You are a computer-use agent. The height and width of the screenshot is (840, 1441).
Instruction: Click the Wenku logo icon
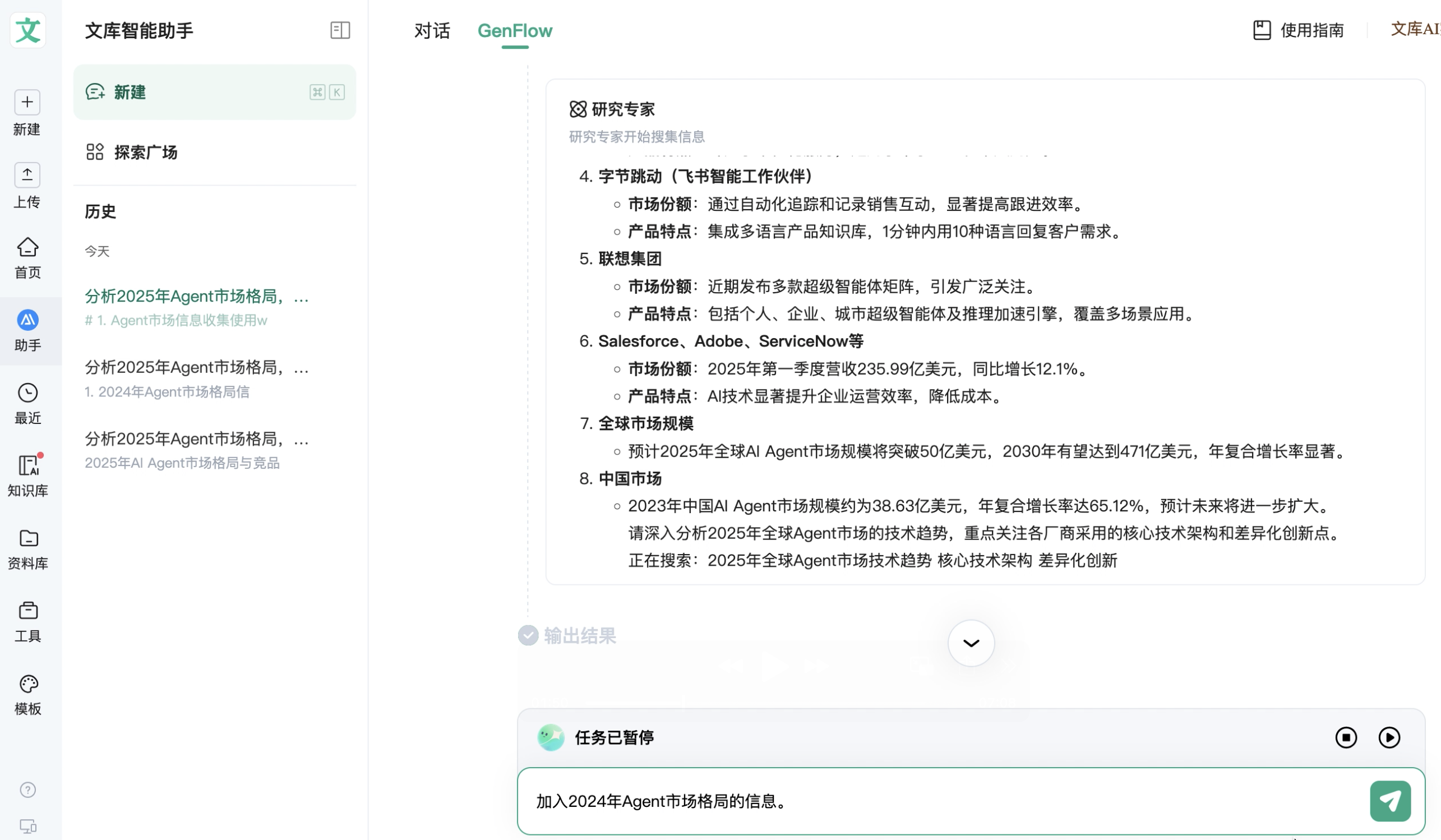click(27, 30)
